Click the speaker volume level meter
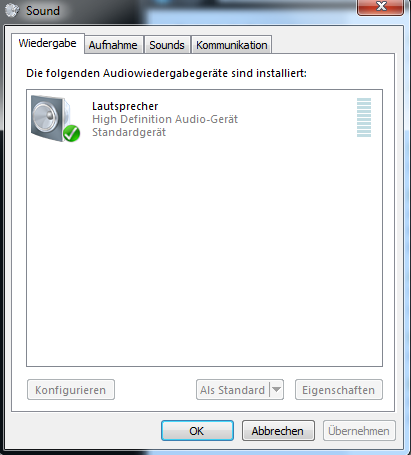 [x=364, y=117]
